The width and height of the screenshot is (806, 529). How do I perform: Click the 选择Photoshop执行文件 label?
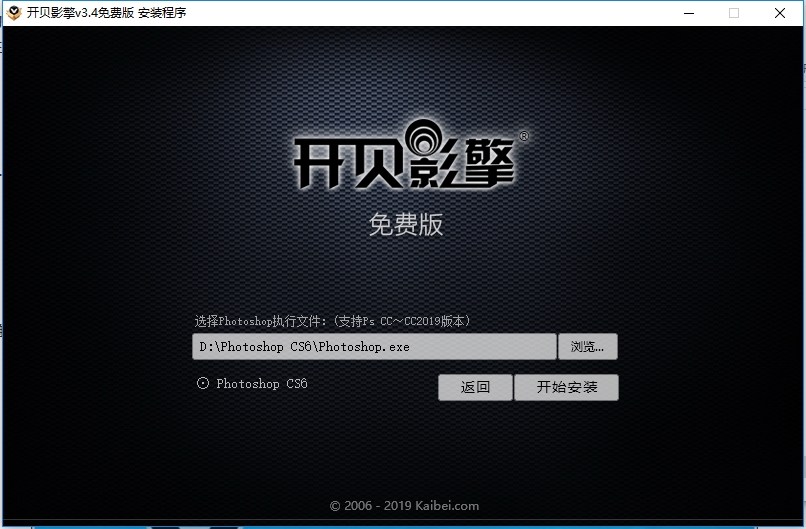(x=332, y=321)
